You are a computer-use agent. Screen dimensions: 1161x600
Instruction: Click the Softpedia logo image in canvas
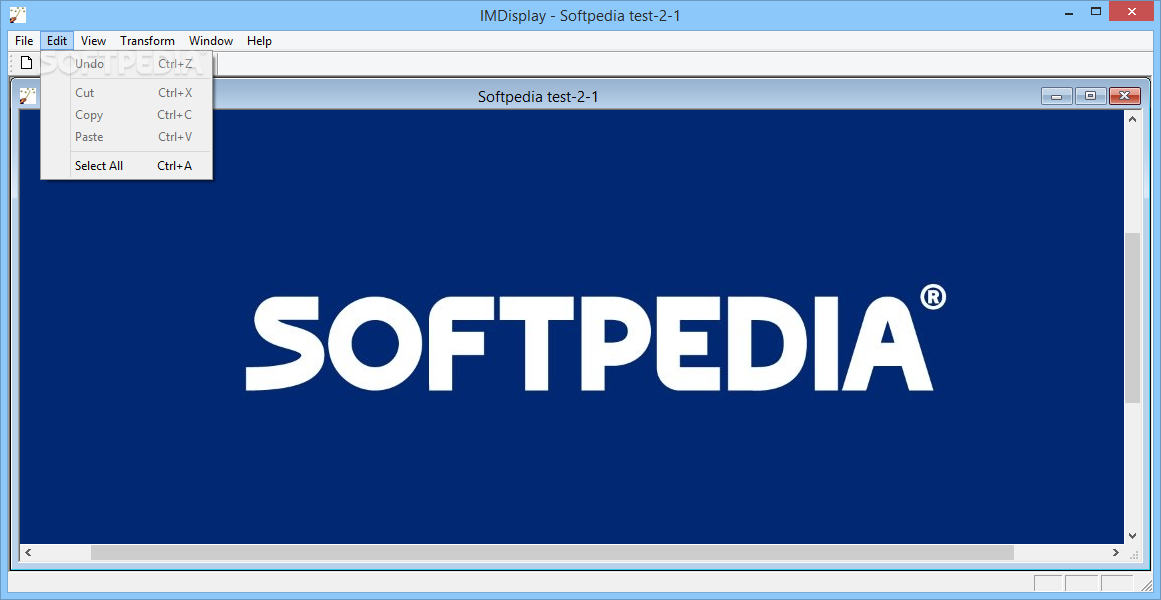596,339
